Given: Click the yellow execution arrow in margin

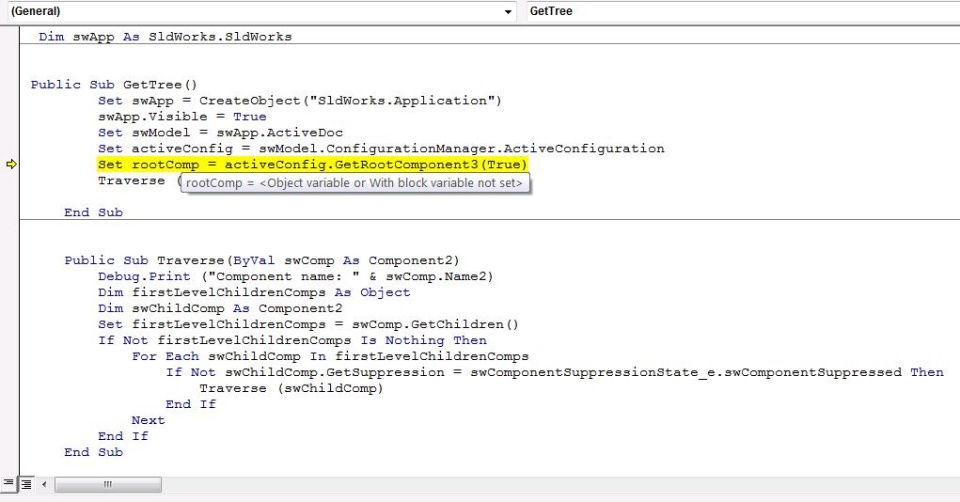Looking at the screenshot, I should [x=11, y=164].
